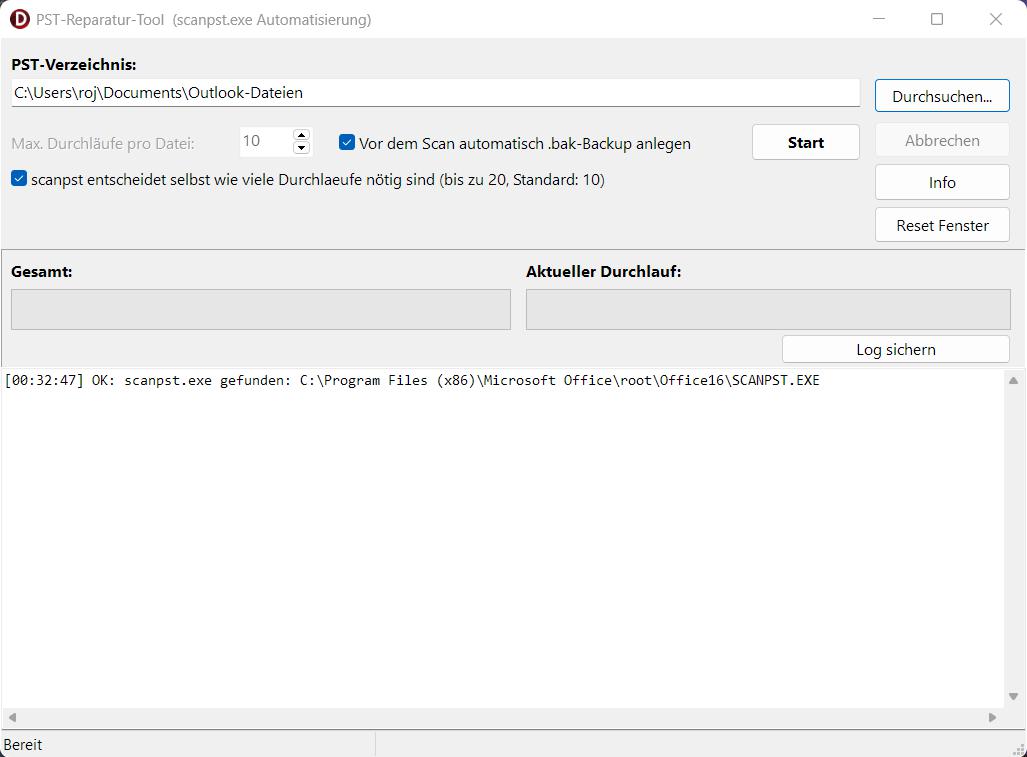Click Reset Fenster button
Viewport: 1027px width, 757px height.
coord(941,225)
